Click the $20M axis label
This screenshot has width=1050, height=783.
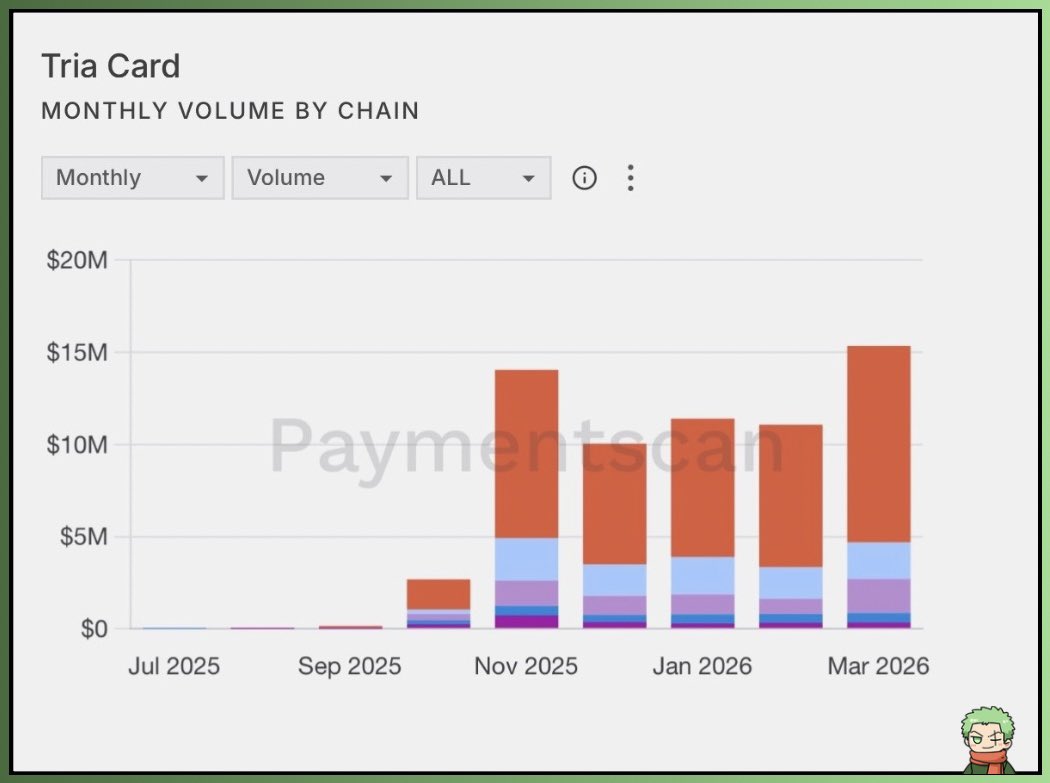(x=77, y=260)
